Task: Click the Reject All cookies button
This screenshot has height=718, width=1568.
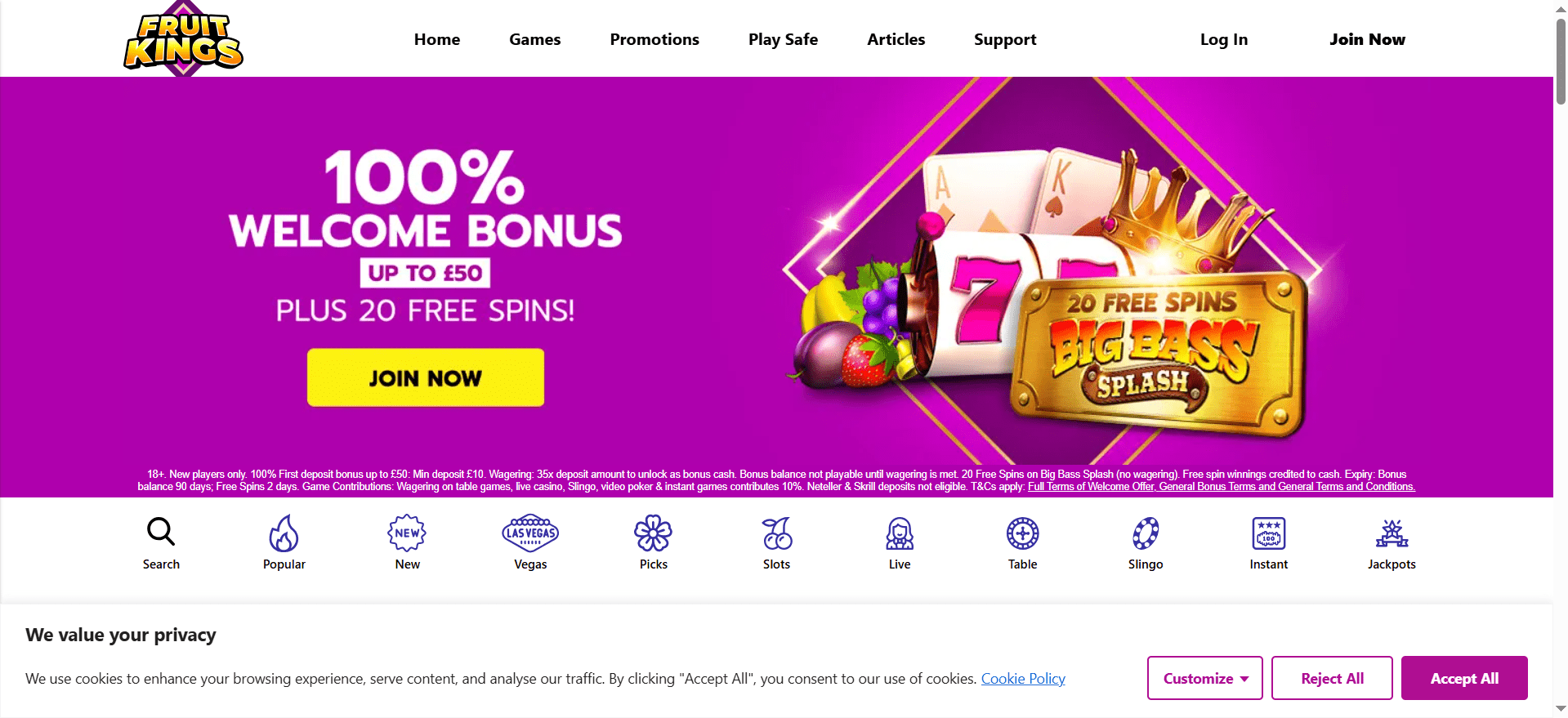Action: (x=1332, y=678)
